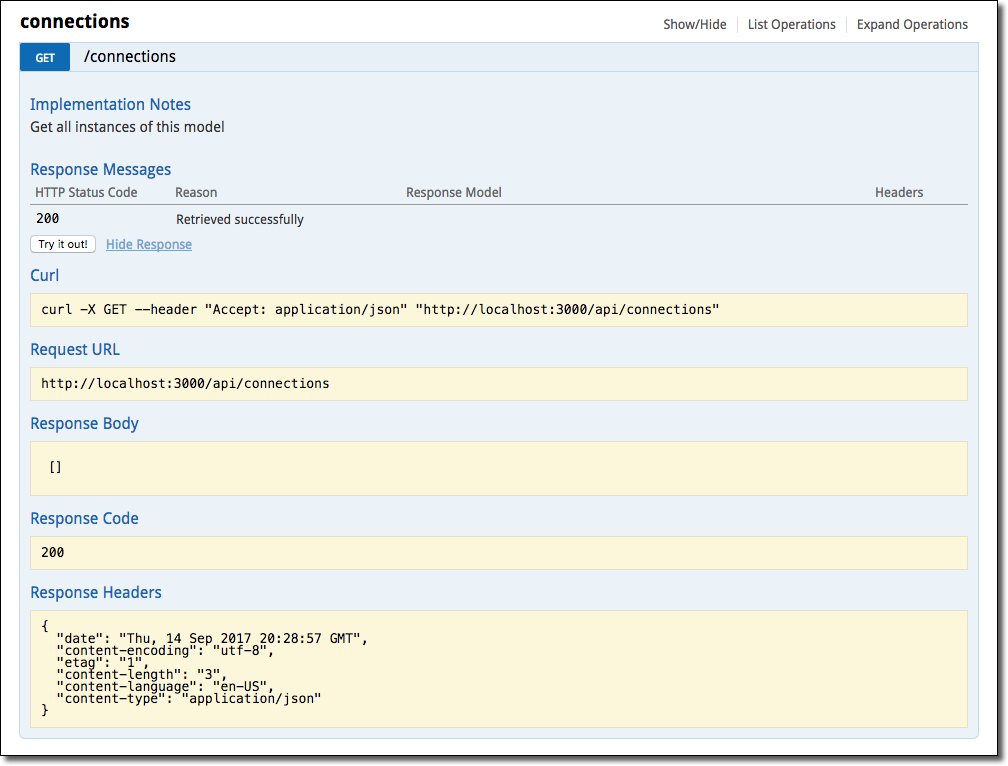Click the 200 HTTP status code cell
The width and height of the screenshot is (1008, 766).
coord(48,218)
